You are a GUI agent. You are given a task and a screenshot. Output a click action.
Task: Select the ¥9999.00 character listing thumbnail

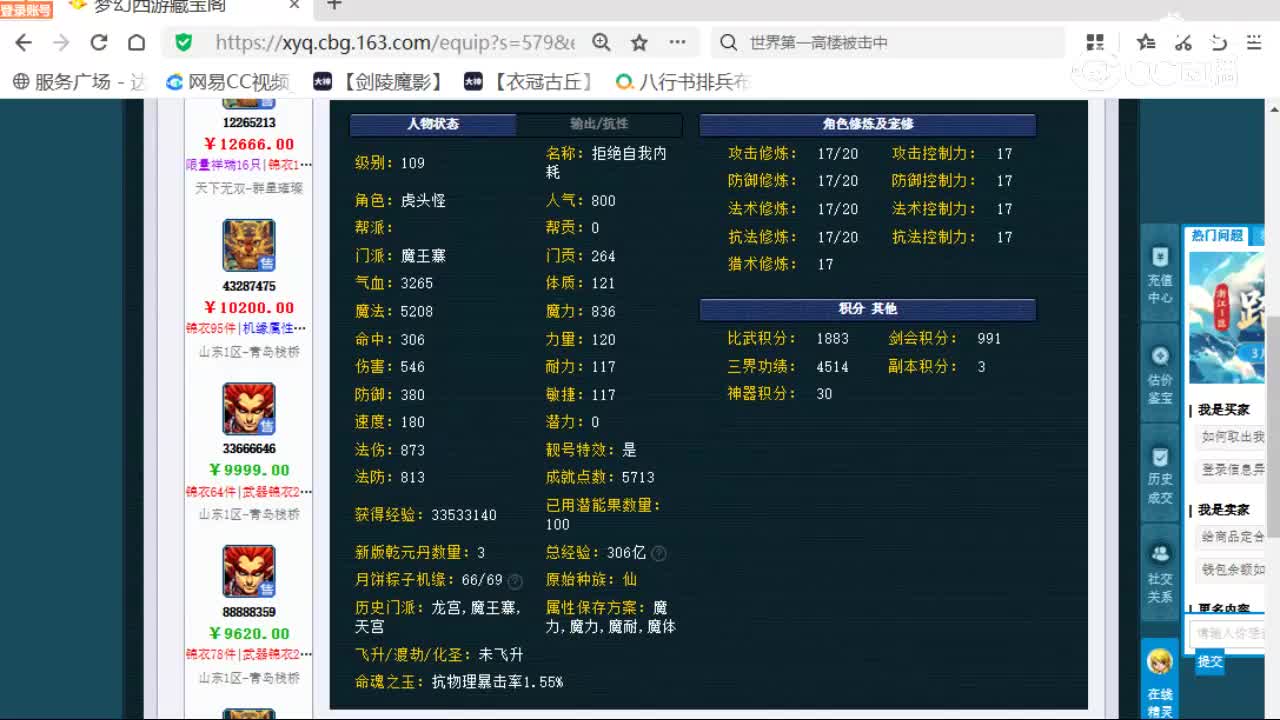click(x=247, y=408)
